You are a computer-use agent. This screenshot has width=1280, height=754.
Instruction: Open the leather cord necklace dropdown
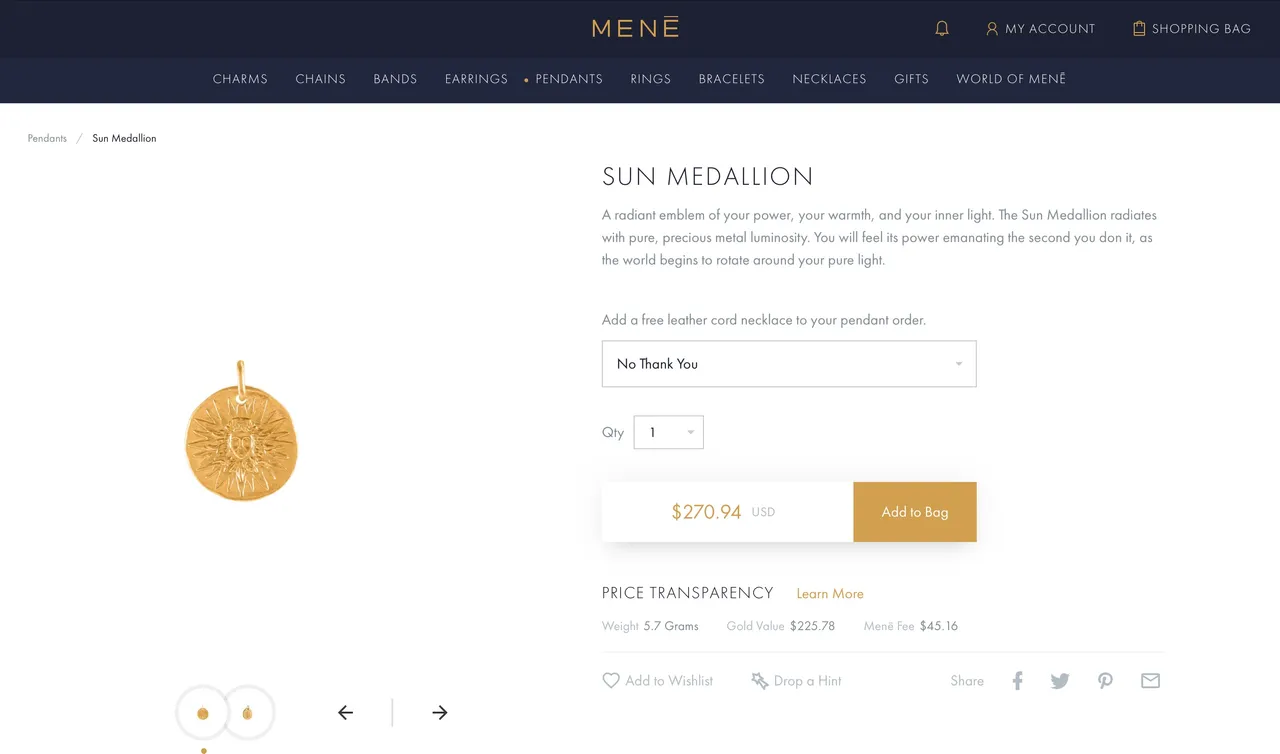pos(789,363)
